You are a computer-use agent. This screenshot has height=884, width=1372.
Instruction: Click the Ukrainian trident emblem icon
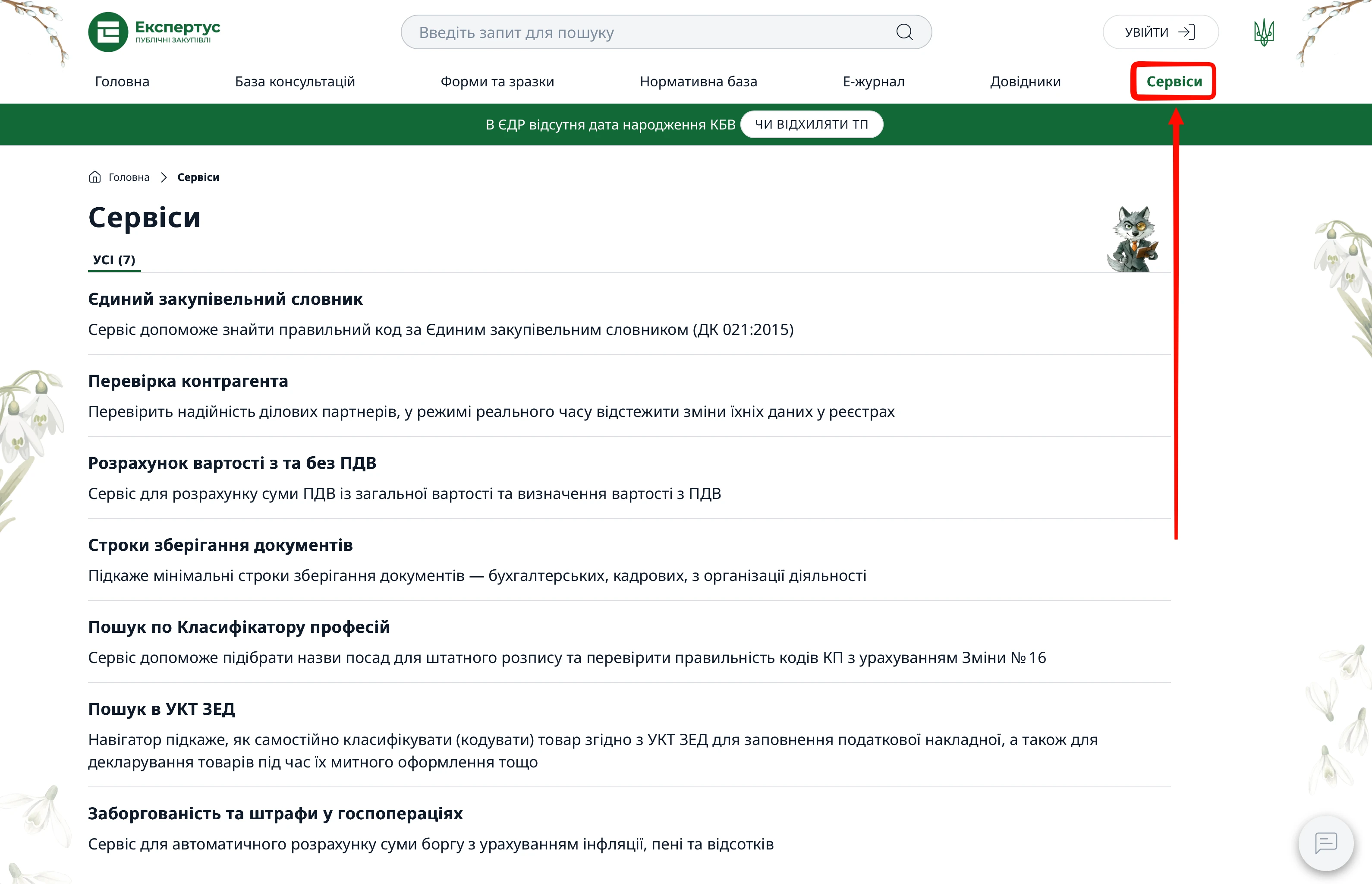(x=1264, y=32)
